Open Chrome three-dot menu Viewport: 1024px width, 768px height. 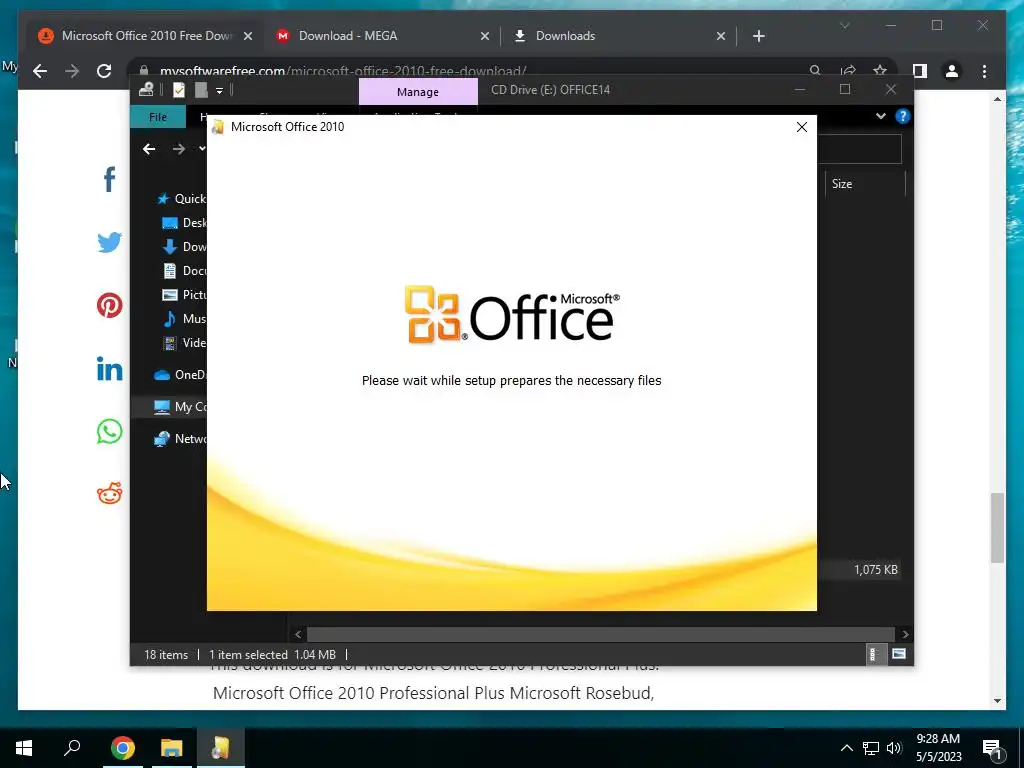(x=984, y=71)
